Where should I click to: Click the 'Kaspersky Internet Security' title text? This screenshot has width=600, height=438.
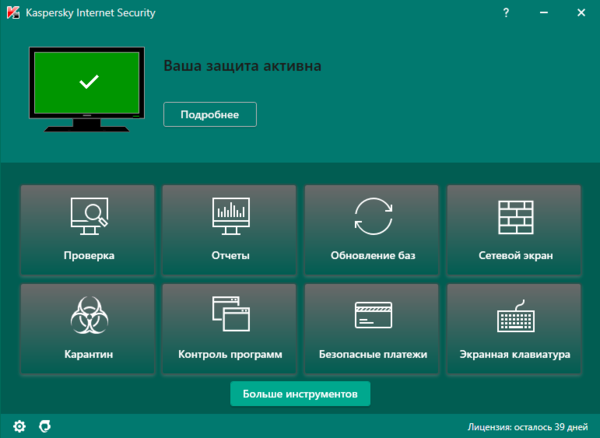[x=90, y=13]
